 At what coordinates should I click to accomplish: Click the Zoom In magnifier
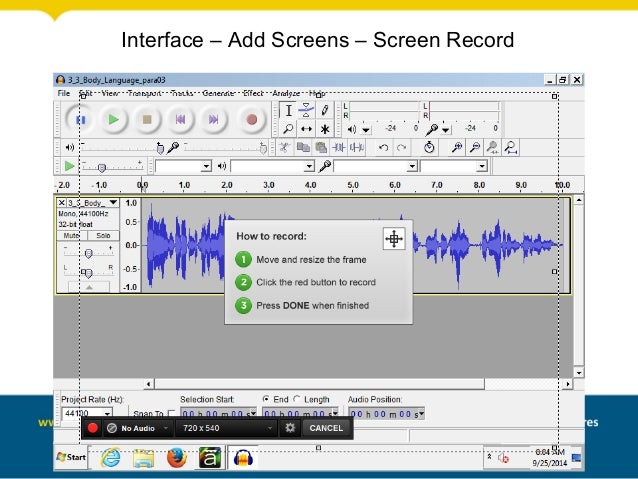(457, 147)
